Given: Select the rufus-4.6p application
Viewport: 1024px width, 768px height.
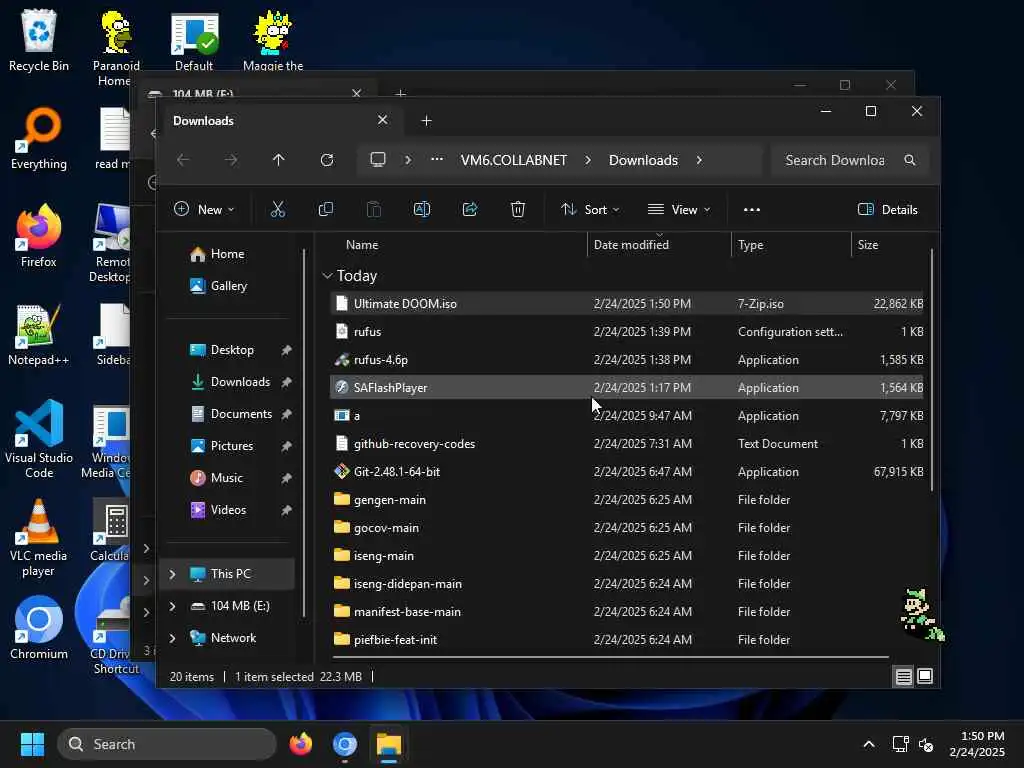Looking at the screenshot, I should (626, 360).
